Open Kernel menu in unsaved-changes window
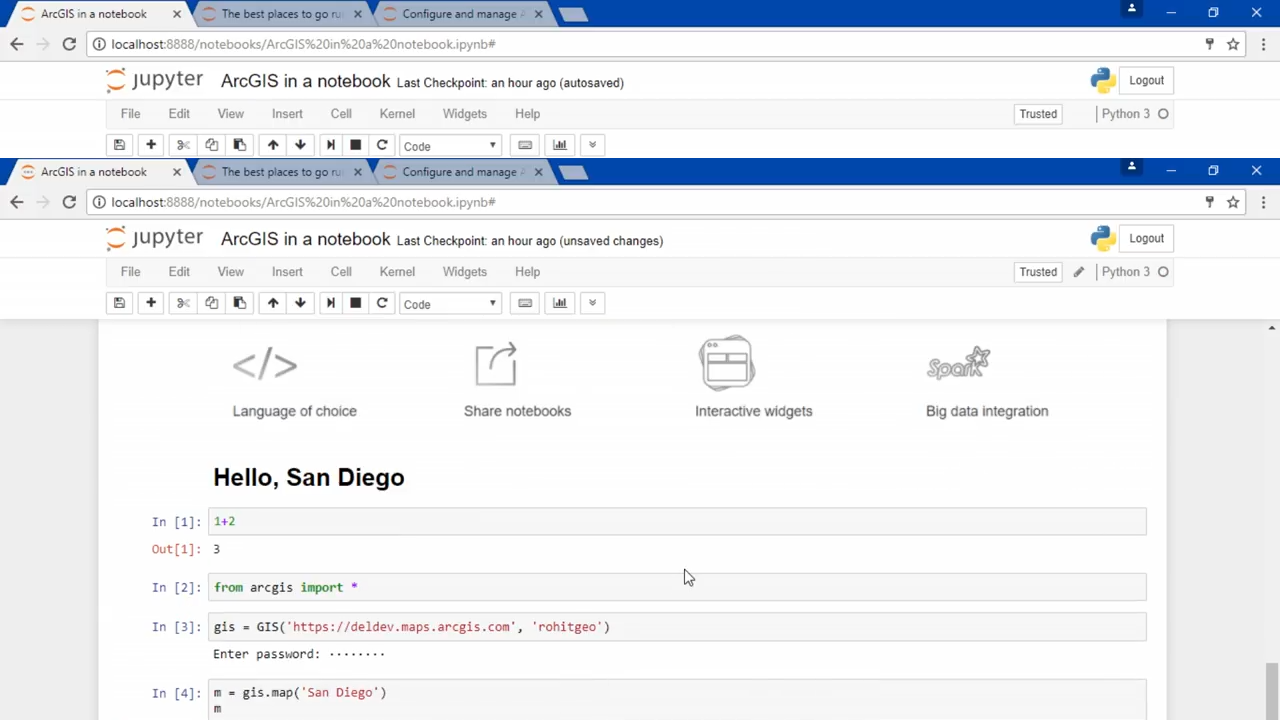This screenshot has width=1280, height=720. click(x=397, y=272)
